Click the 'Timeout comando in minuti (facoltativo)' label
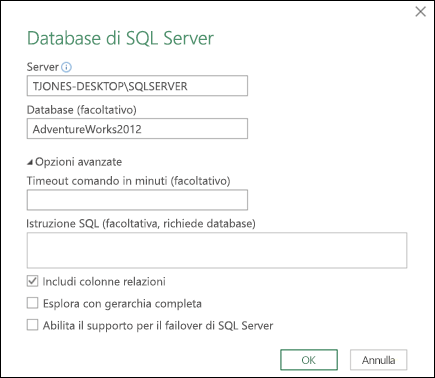Screen dimensions: 435x378 coord(129,181)
